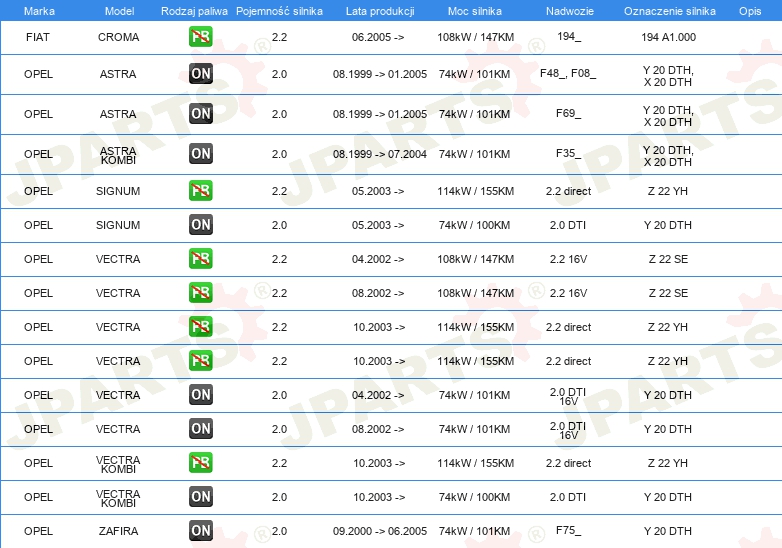Screen dimensions: 782x548
Task: Click the body code F35_
Action: tap(569, 153)
